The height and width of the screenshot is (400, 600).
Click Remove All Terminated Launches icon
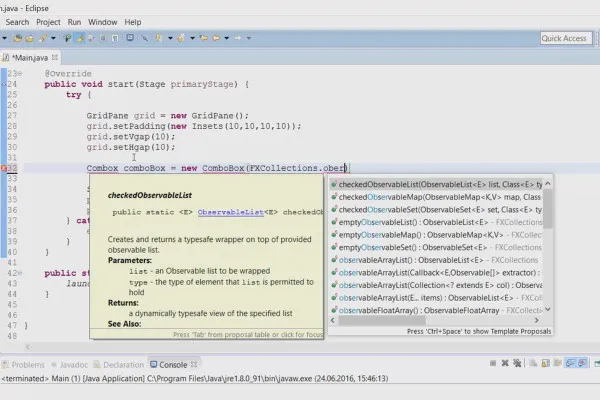(x=517, y=363)
